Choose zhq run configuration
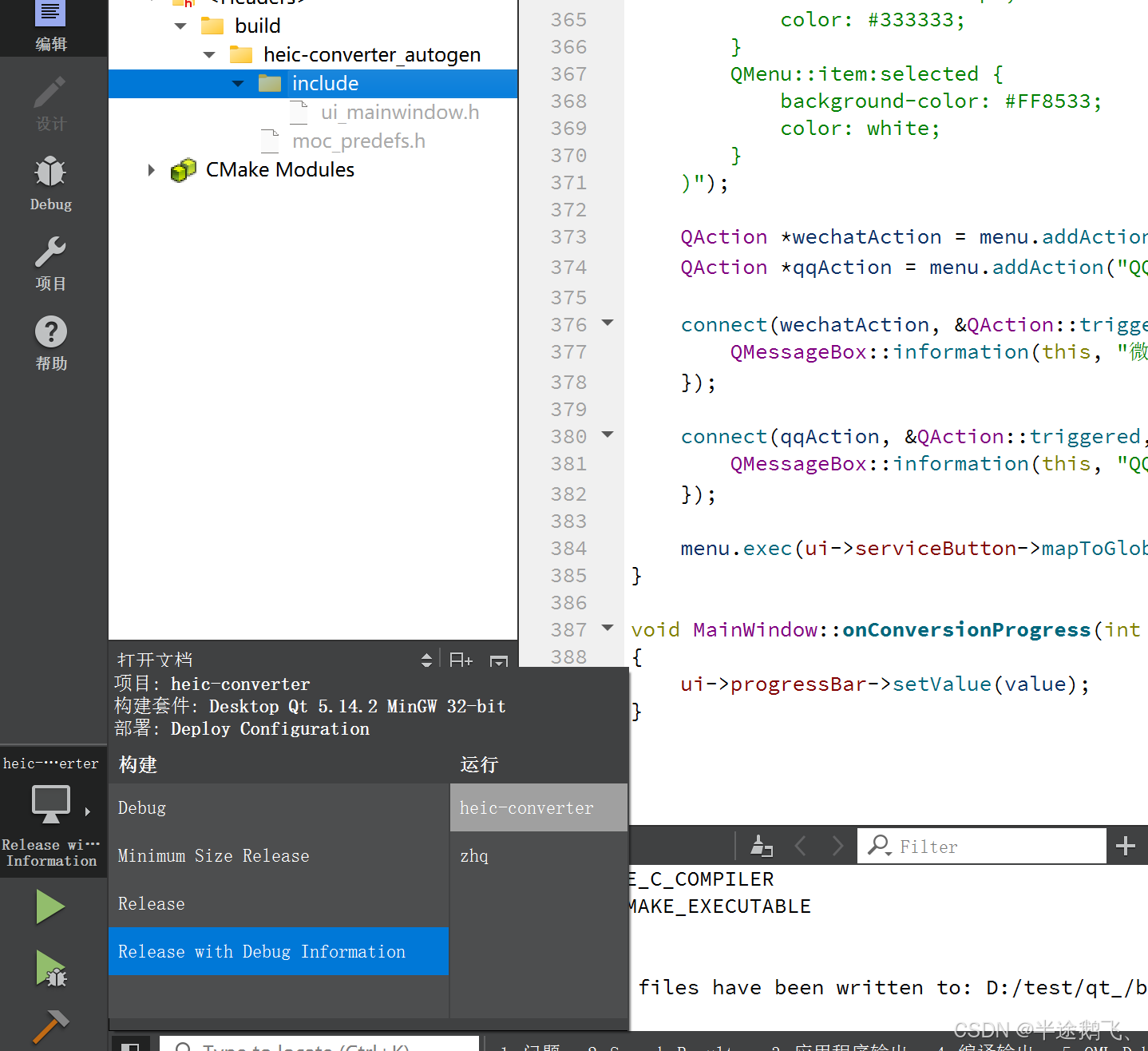Viewport: 1148px width, 1051px height. (539, 855)
